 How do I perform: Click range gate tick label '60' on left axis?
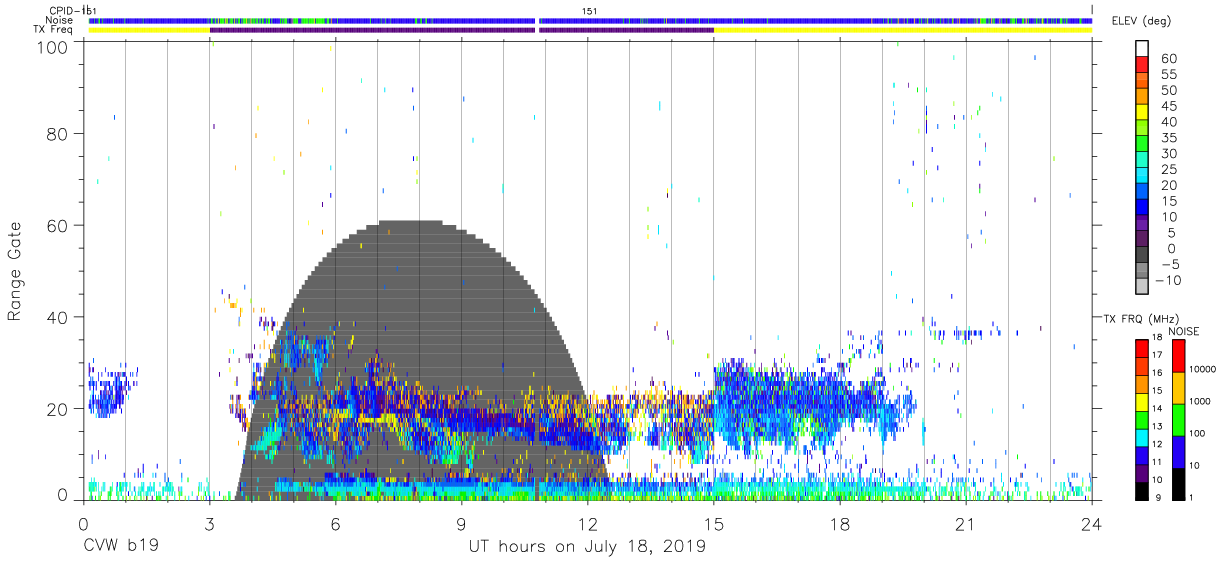tap(57, 225)
